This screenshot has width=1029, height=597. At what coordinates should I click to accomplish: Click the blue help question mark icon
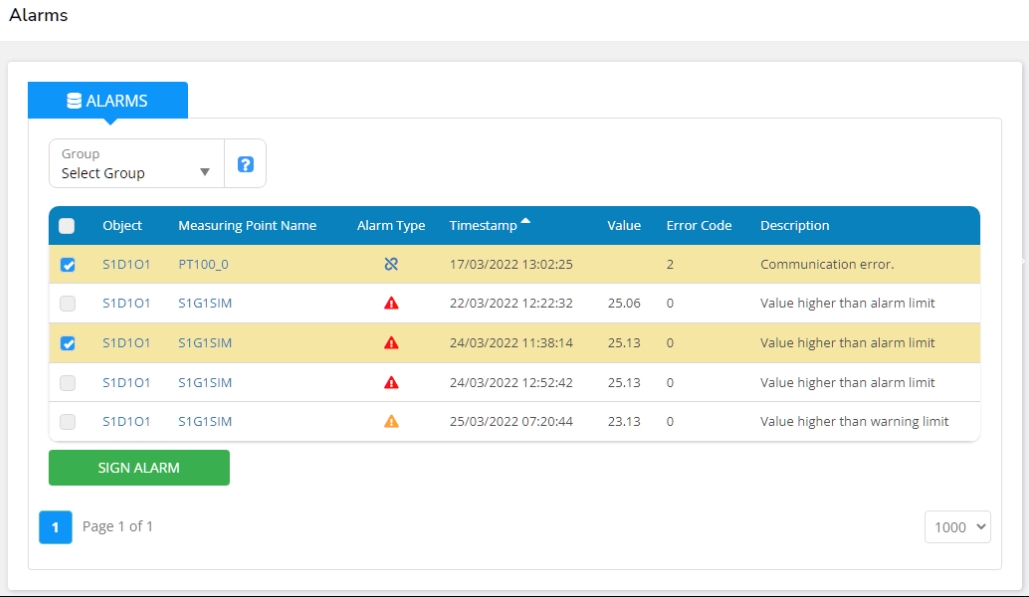pos(245,164)
